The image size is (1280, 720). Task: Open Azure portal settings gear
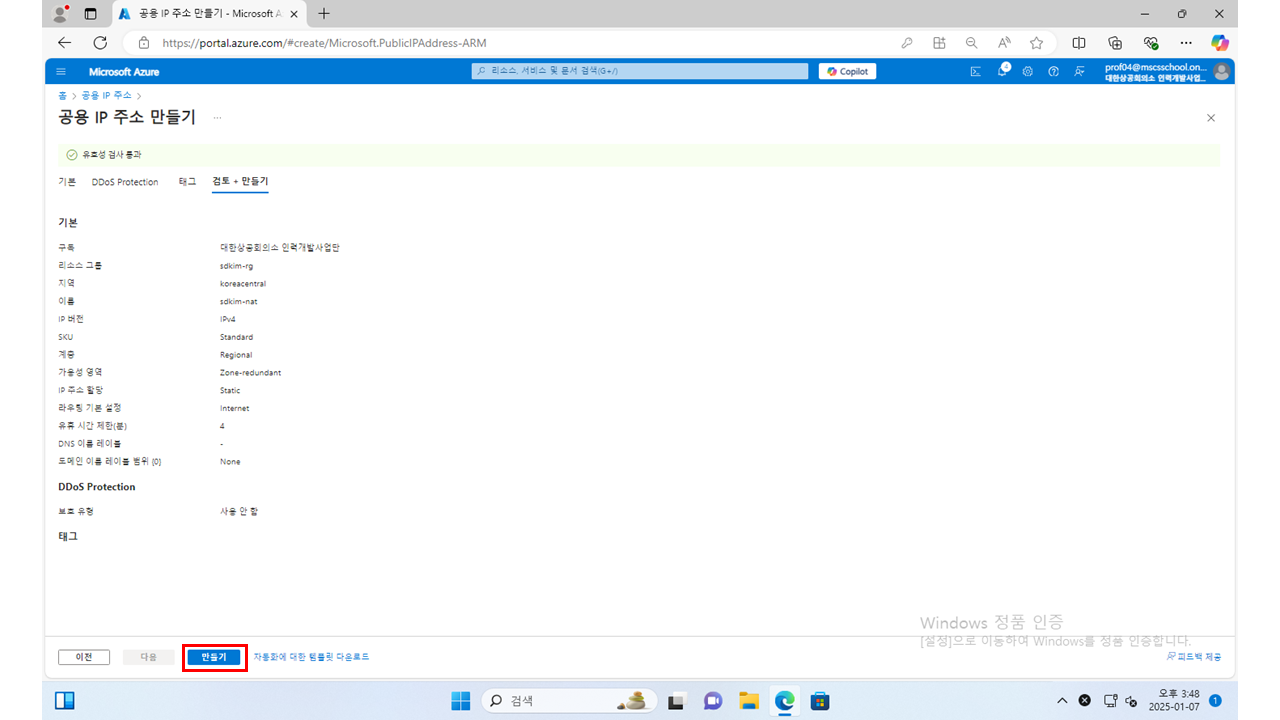(1028, 72)
